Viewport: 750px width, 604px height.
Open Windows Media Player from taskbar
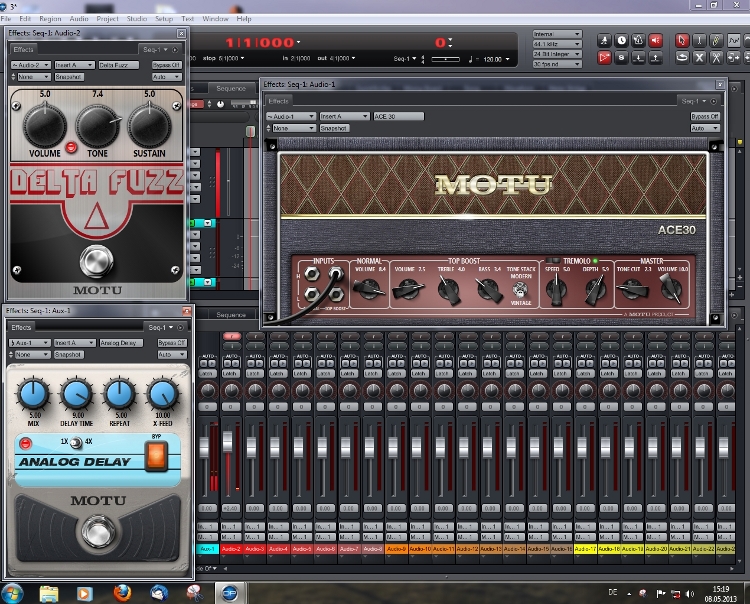pyautogui.click(x=85, y=593)
